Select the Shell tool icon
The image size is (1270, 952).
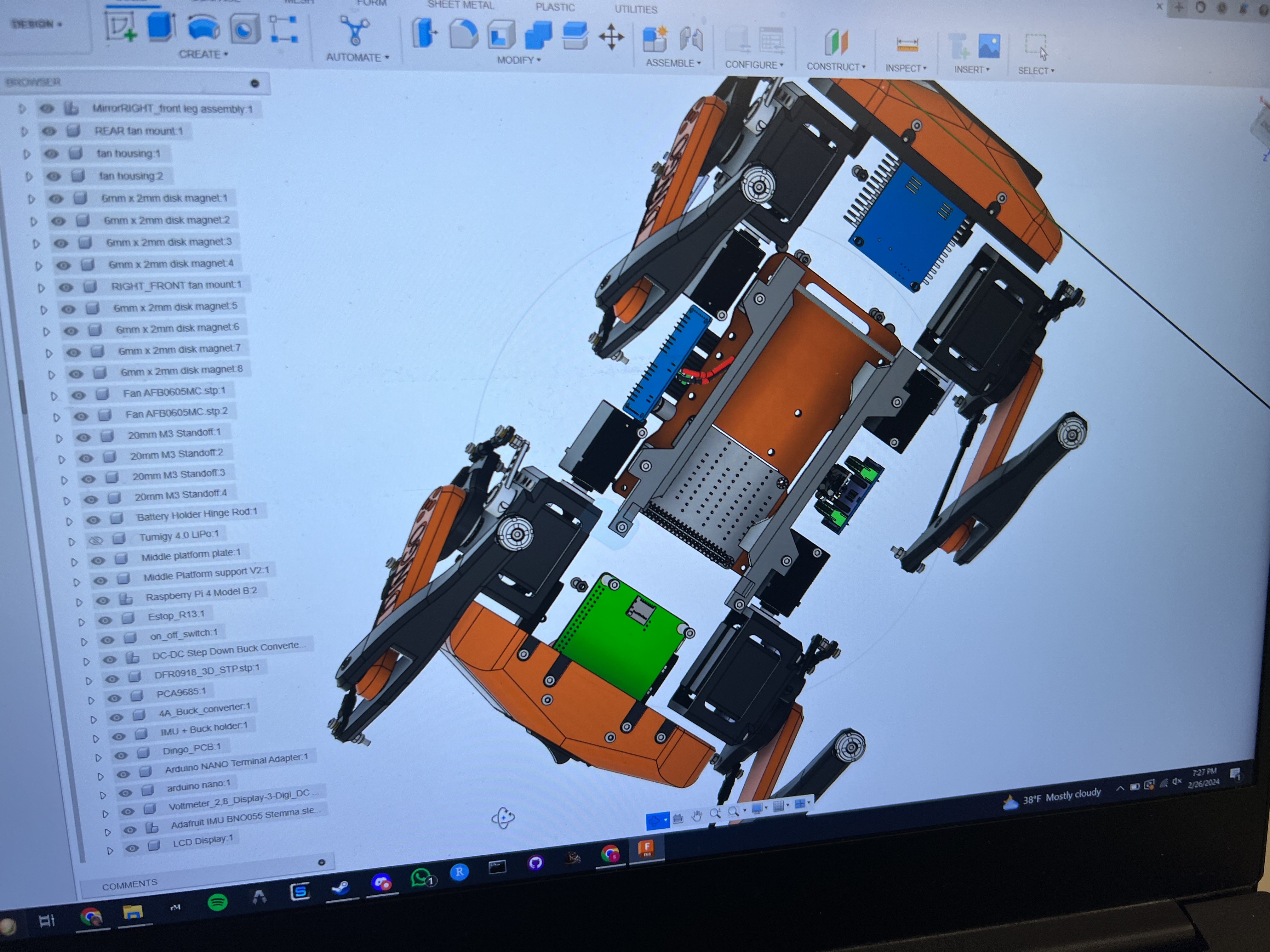point(501,36)
